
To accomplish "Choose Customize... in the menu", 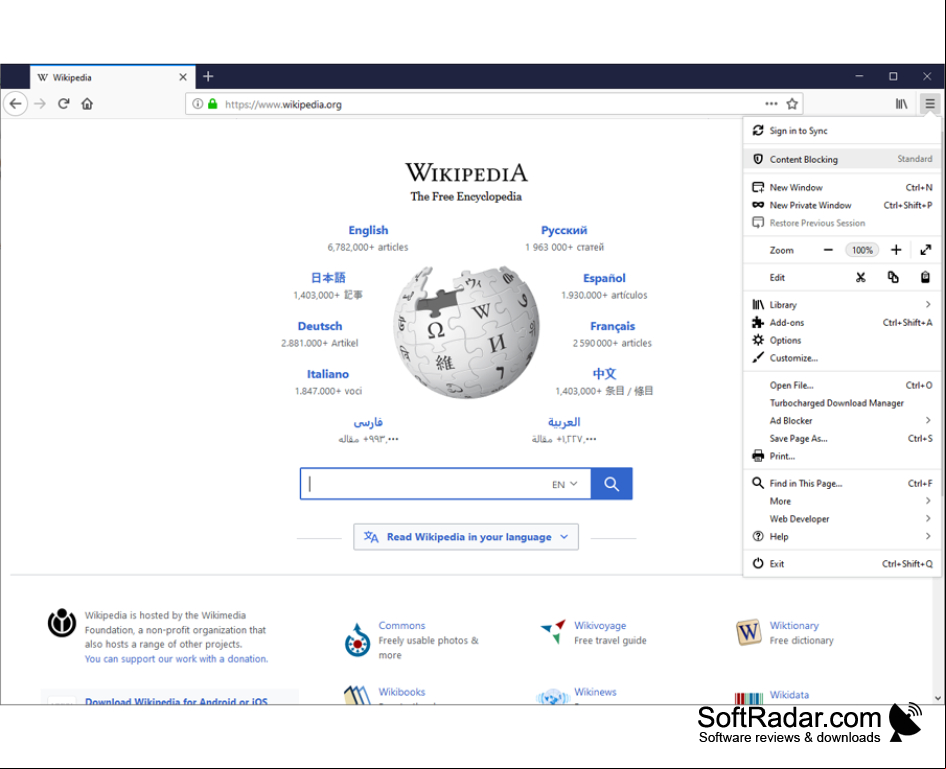I will pyautogui.click(x=842, y=358).
